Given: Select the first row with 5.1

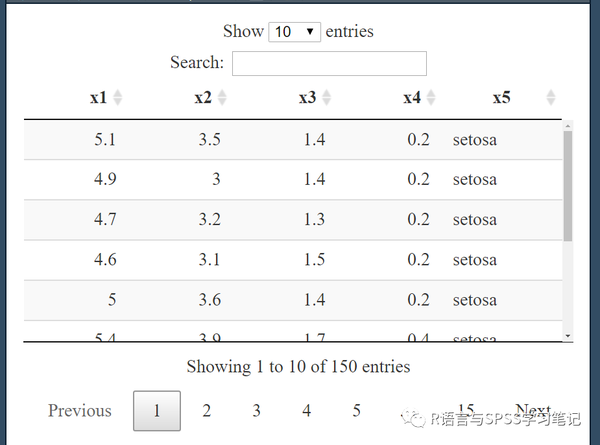Looking at the screenshot, I should click(x=293, y=140).
